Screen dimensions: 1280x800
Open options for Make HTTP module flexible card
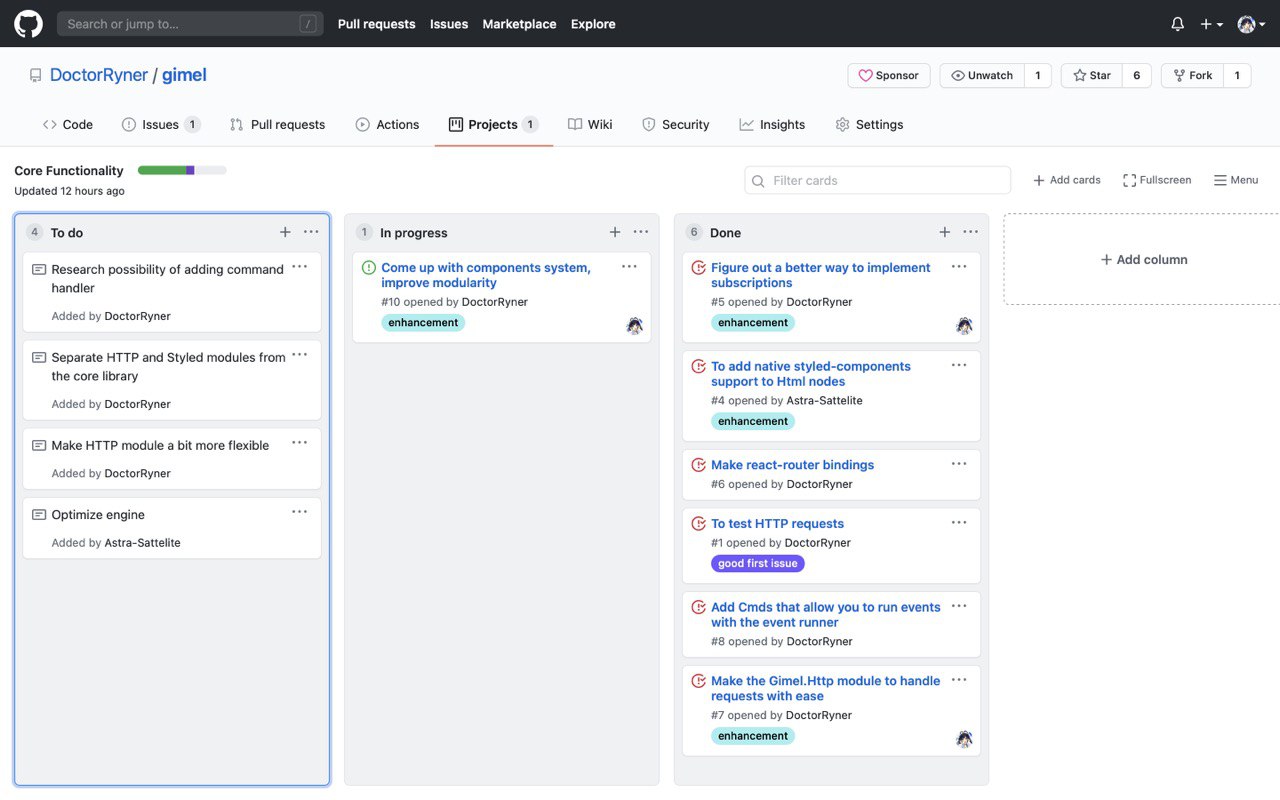[299, 443]
